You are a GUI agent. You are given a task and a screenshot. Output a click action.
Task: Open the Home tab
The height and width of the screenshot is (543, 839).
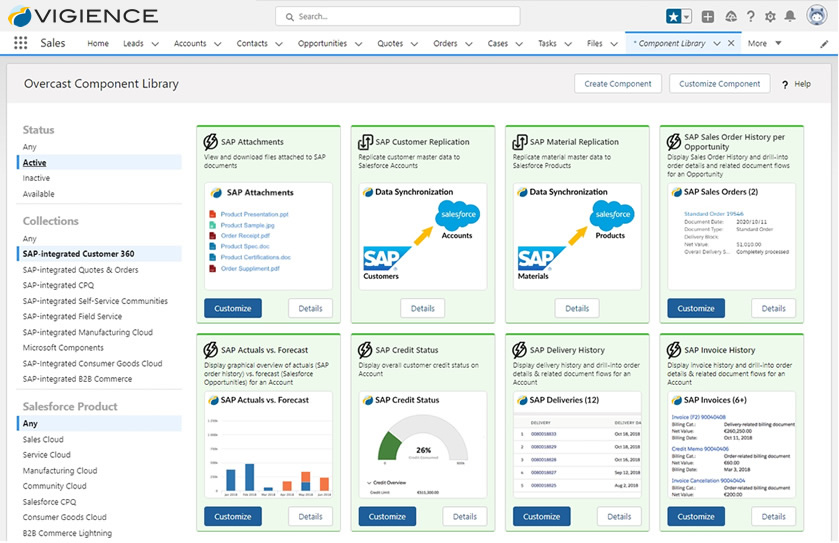tap(98, 43)
